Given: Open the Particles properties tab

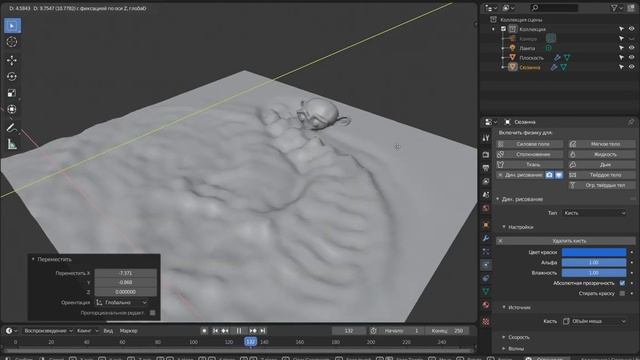Looking at the screenshot, I should 486,251.
